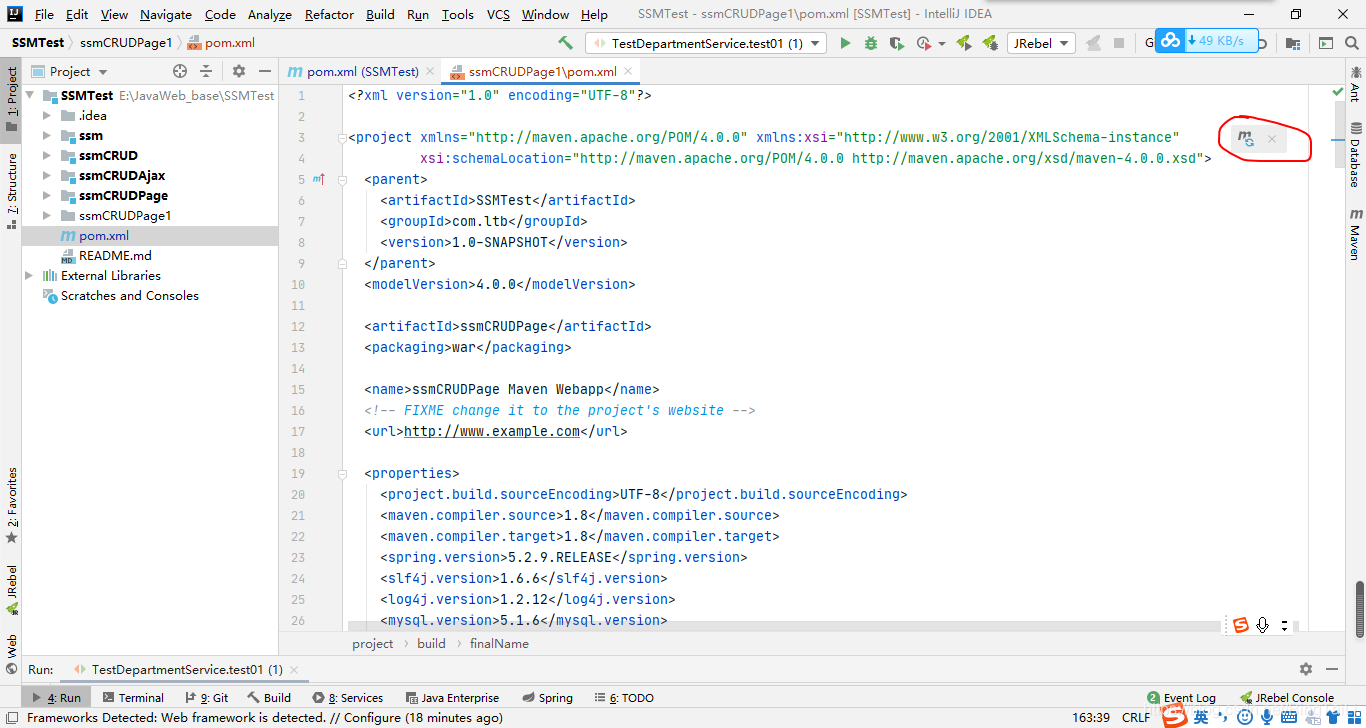Expand the ssmCRUD module folder
Screen dimensions: 1366x728
[47, 155]
